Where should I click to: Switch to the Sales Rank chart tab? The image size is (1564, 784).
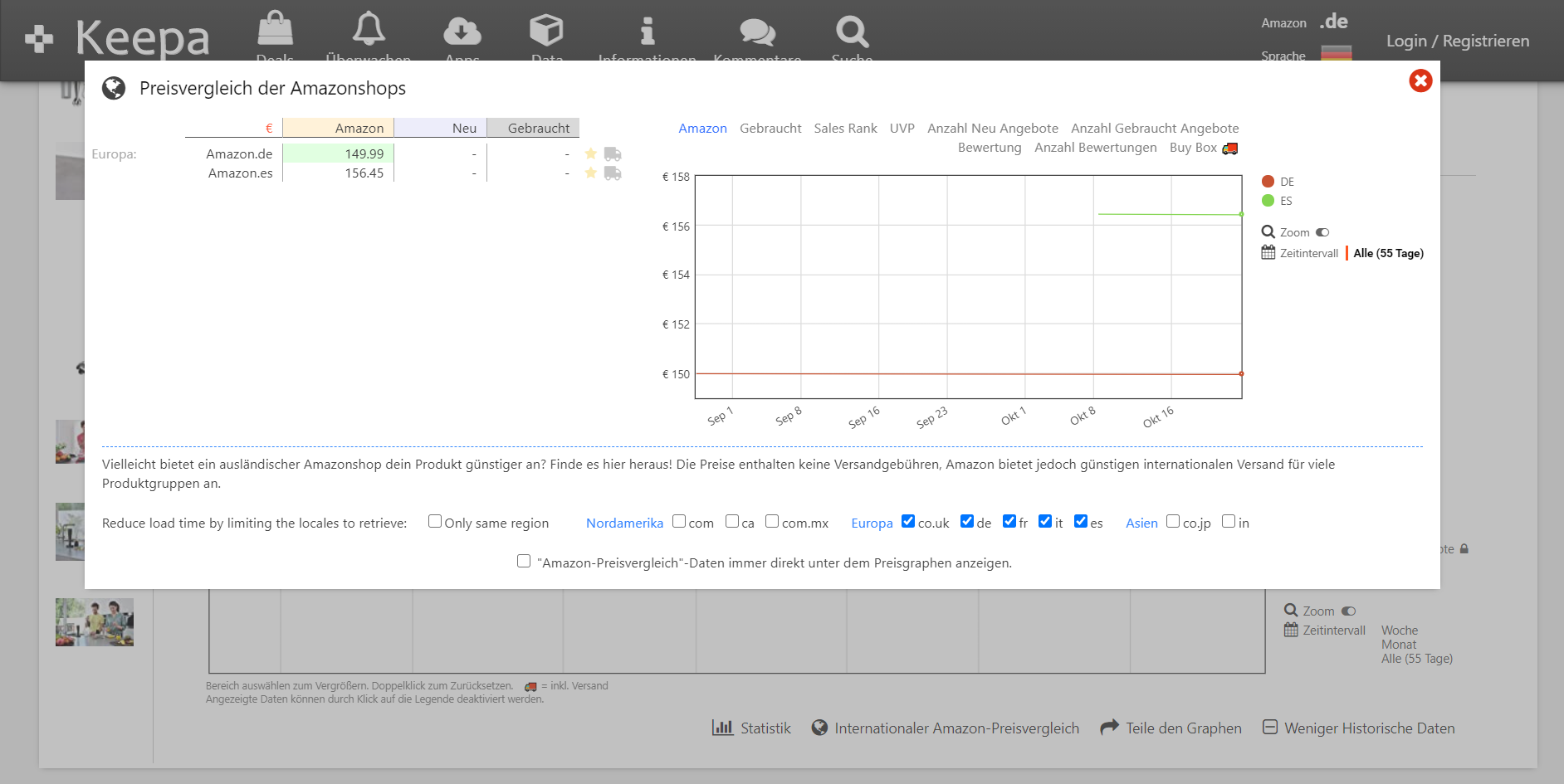click(845, 128)
